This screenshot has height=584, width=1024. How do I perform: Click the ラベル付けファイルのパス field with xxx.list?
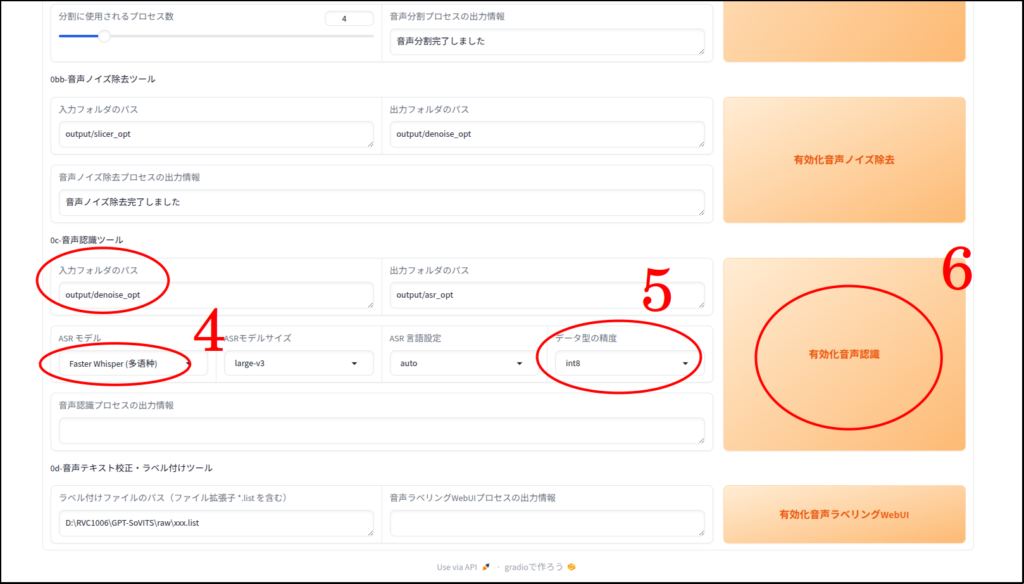click(x=215, y=523)
